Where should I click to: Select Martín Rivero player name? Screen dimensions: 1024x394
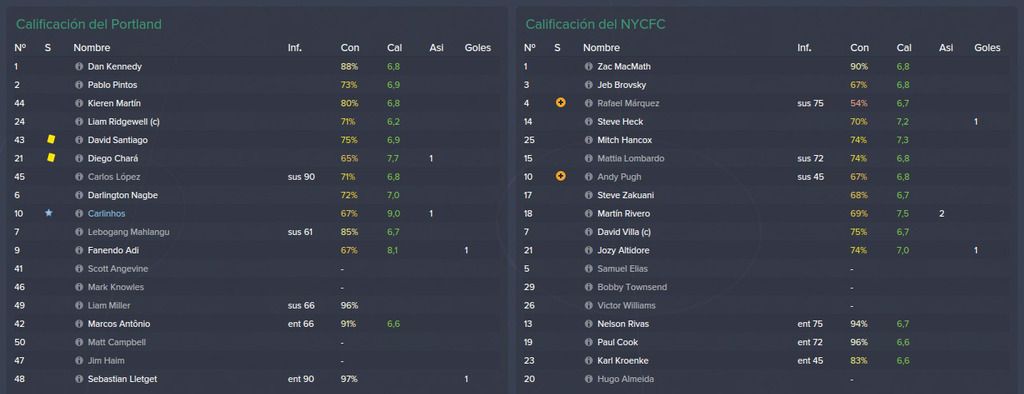[623, 214]
